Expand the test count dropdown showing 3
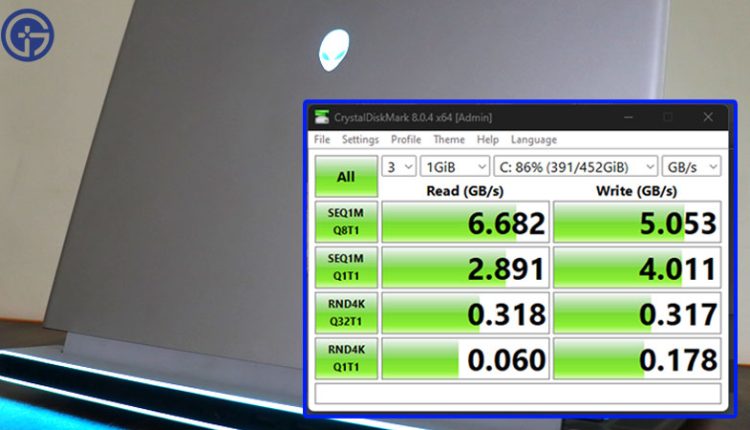This screenshot has height=430, width=750. [399, 167]
